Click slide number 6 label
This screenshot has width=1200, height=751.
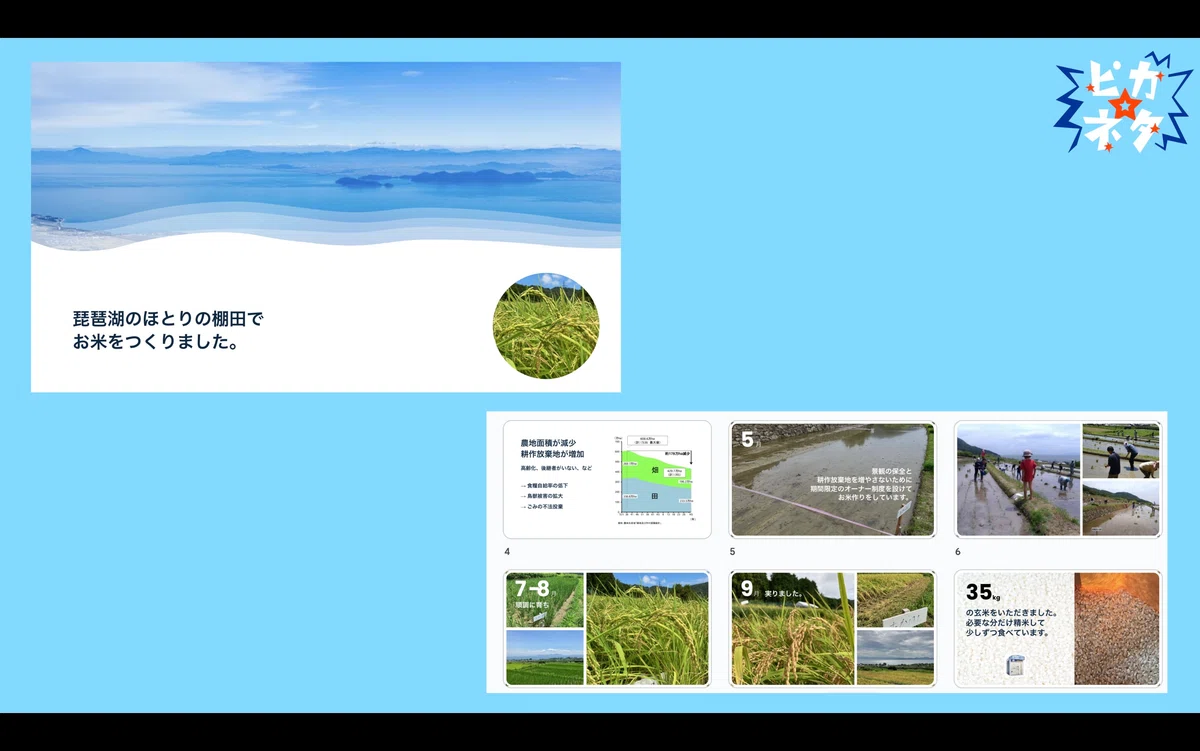958,552
